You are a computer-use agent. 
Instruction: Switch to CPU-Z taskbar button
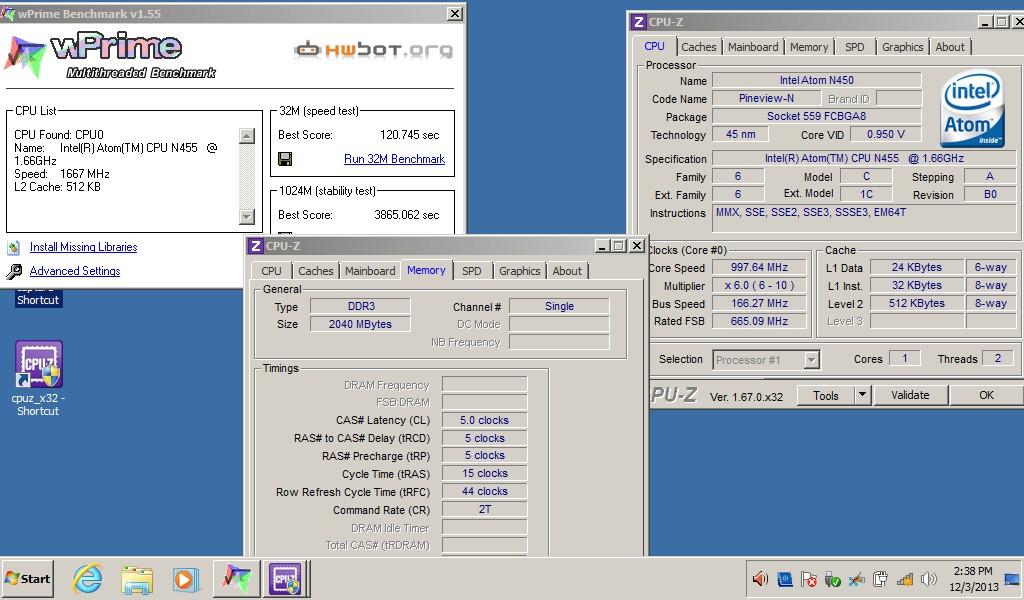point(285,578)
